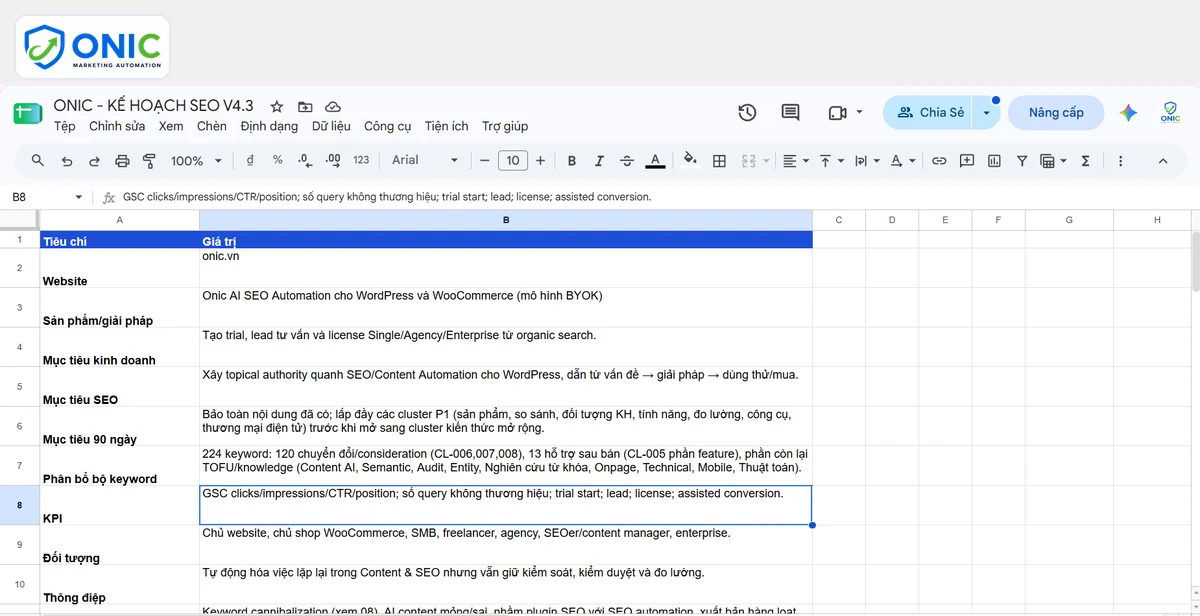Format cell as currency đ
Viewport: 1200px width, 616px height.
(250, 160)
